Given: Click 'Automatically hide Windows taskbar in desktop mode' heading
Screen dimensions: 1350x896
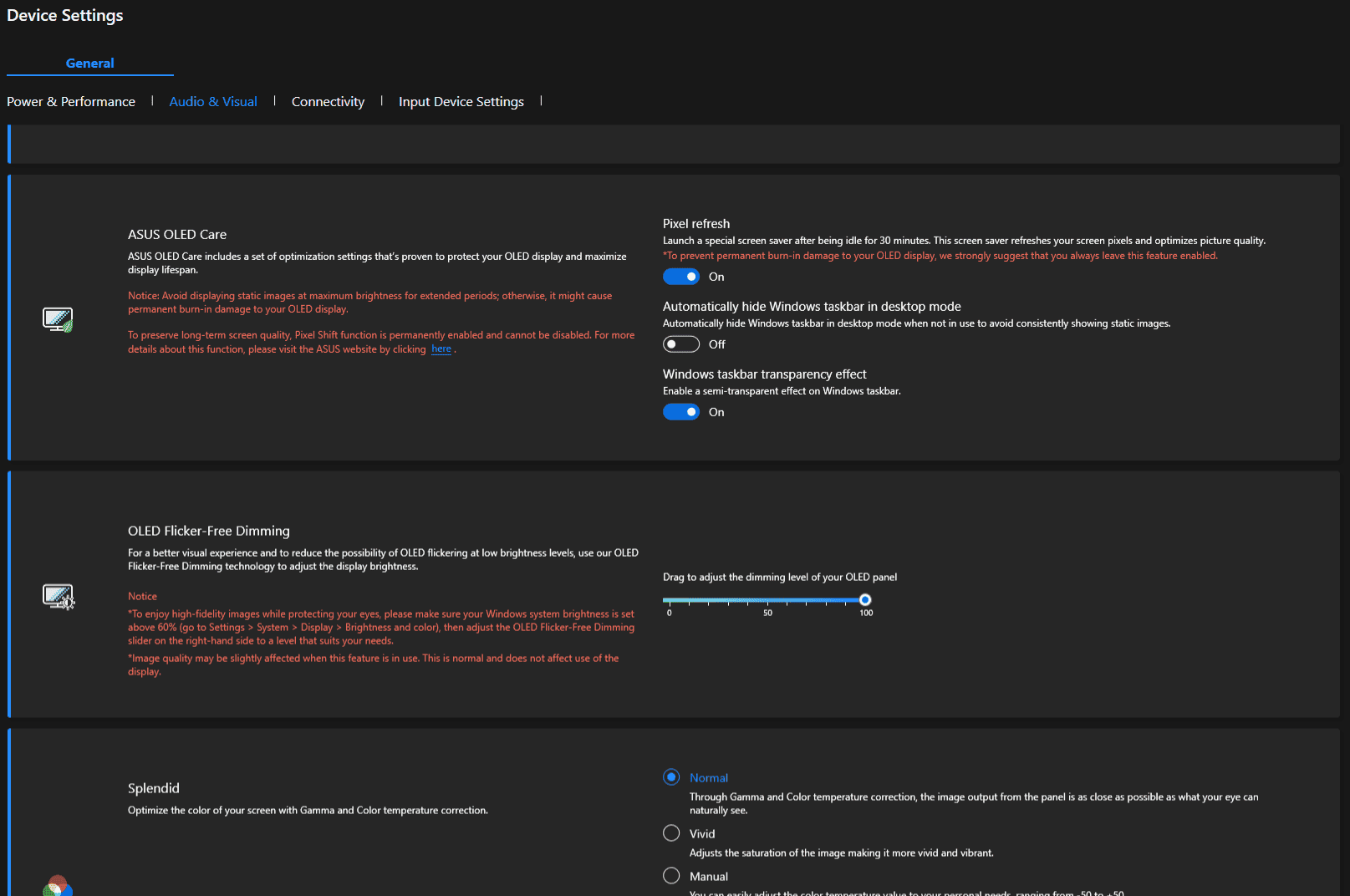Looking at the screenshot, I should (x=812, y=307).
